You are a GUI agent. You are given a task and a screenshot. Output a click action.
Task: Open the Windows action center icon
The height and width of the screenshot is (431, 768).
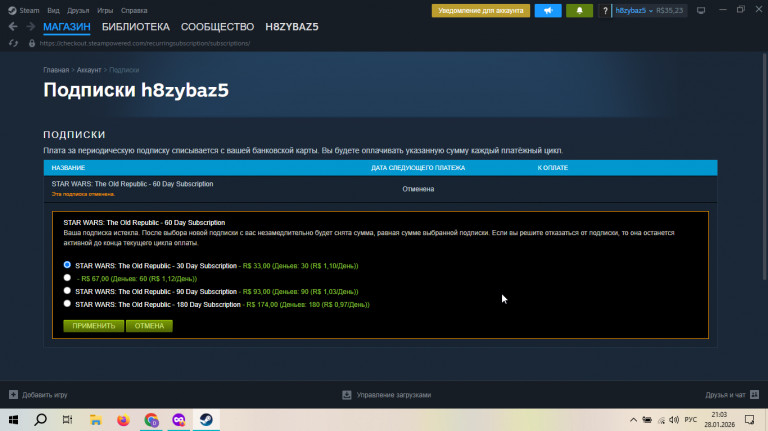749,420
